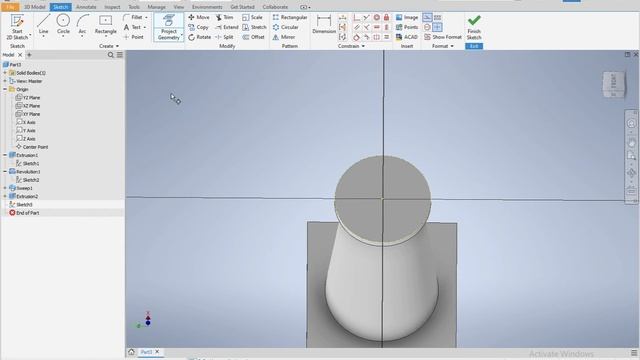The height and width of the screenshot is (360, 640).
Task: Go to the Home document tab
Action: 131,352
